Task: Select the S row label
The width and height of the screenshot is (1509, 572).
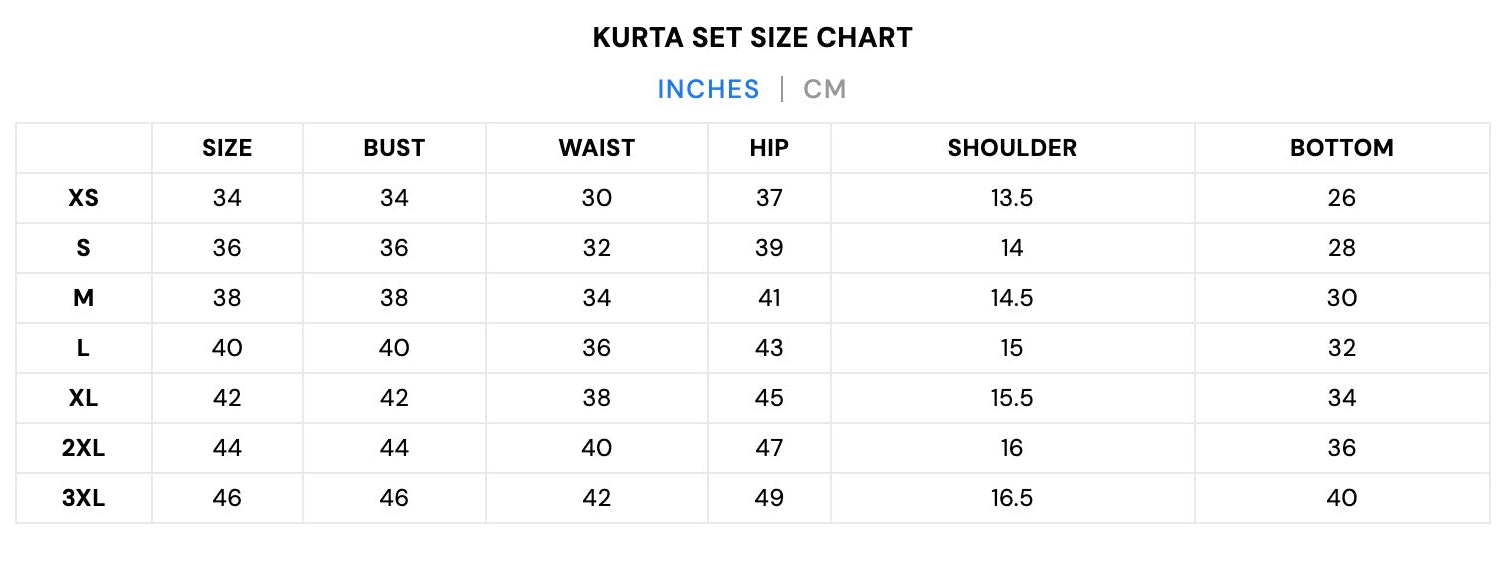Action: pyautogui.click(x=83, y=248)
